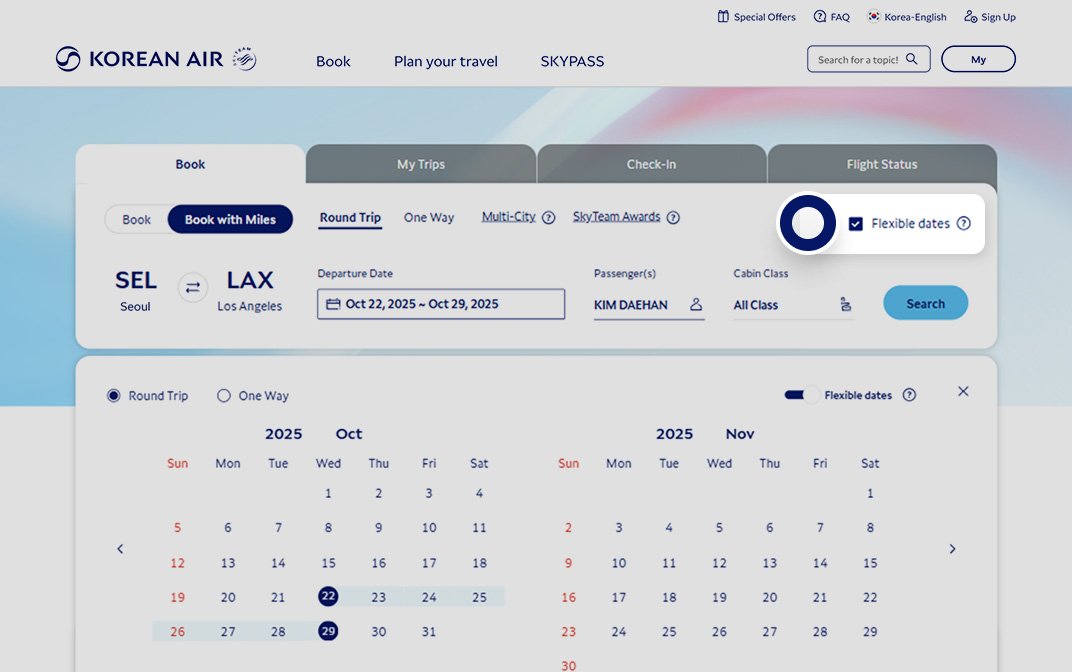Open the All Class cabin dropdown
Image resolution: width=1072 pixels, height=672 pixels.
793,305
